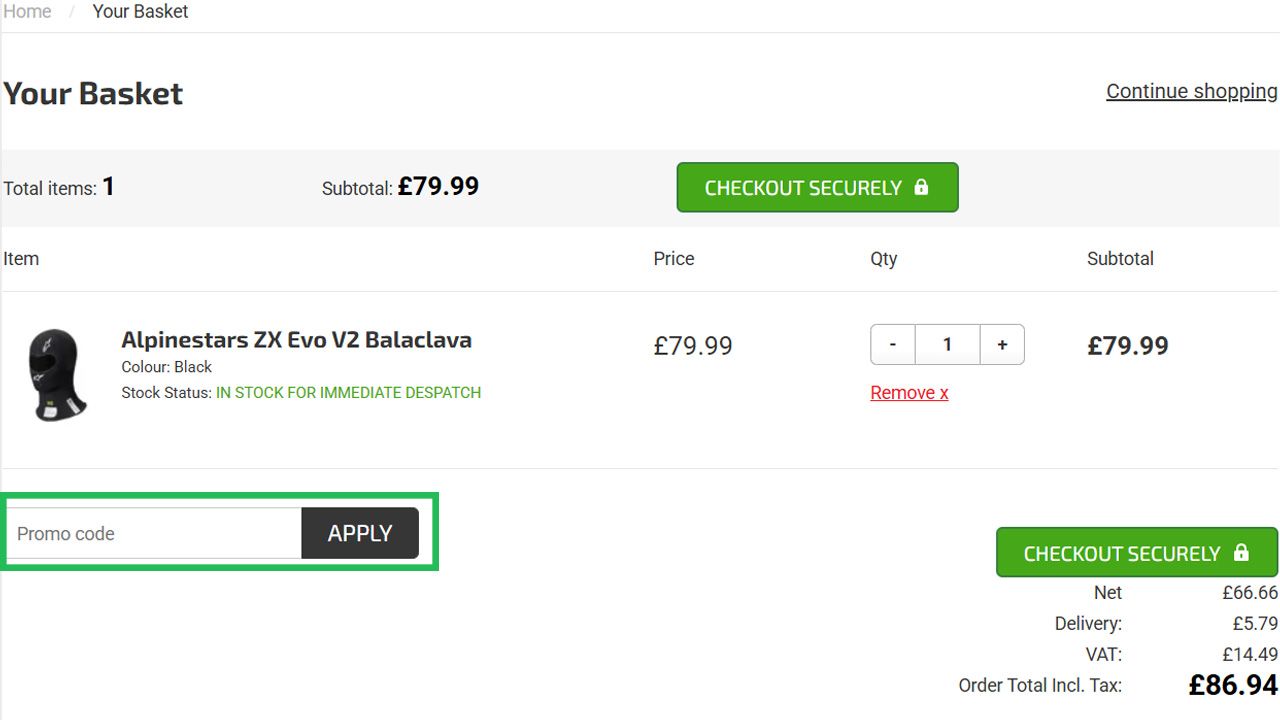The image size is (1280, 720).
Task: Open the balaclava product thumbnail
Action: coord(57,375)
